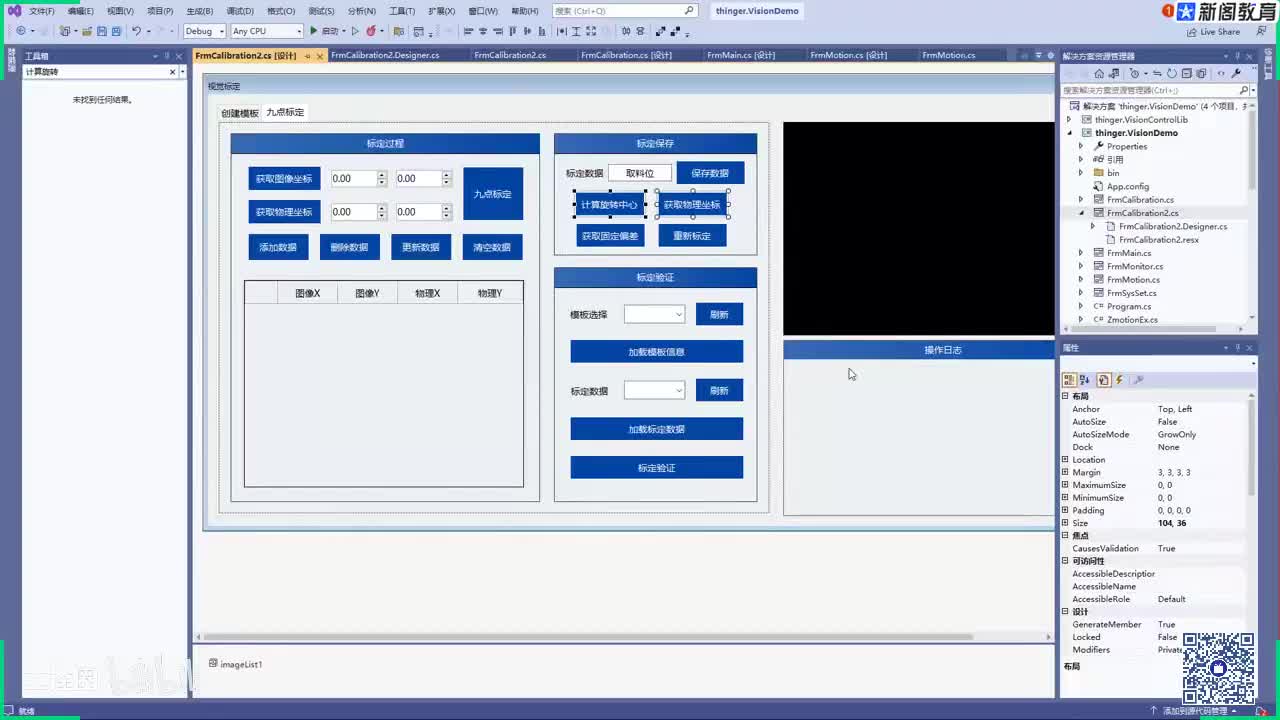The height and width of the screenshot is (720, 1280).
Task: Open the 工具(T) menu
Action: click(x=402, y=11)
